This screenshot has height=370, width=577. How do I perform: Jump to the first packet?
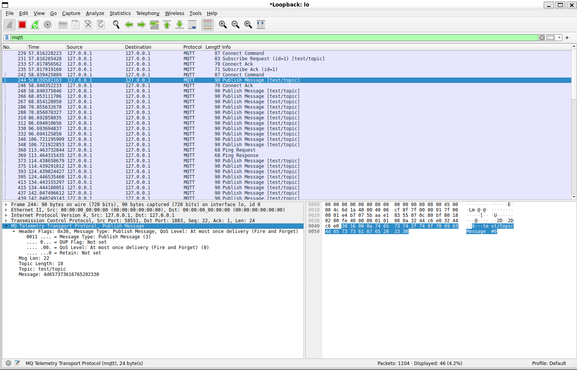167,25
